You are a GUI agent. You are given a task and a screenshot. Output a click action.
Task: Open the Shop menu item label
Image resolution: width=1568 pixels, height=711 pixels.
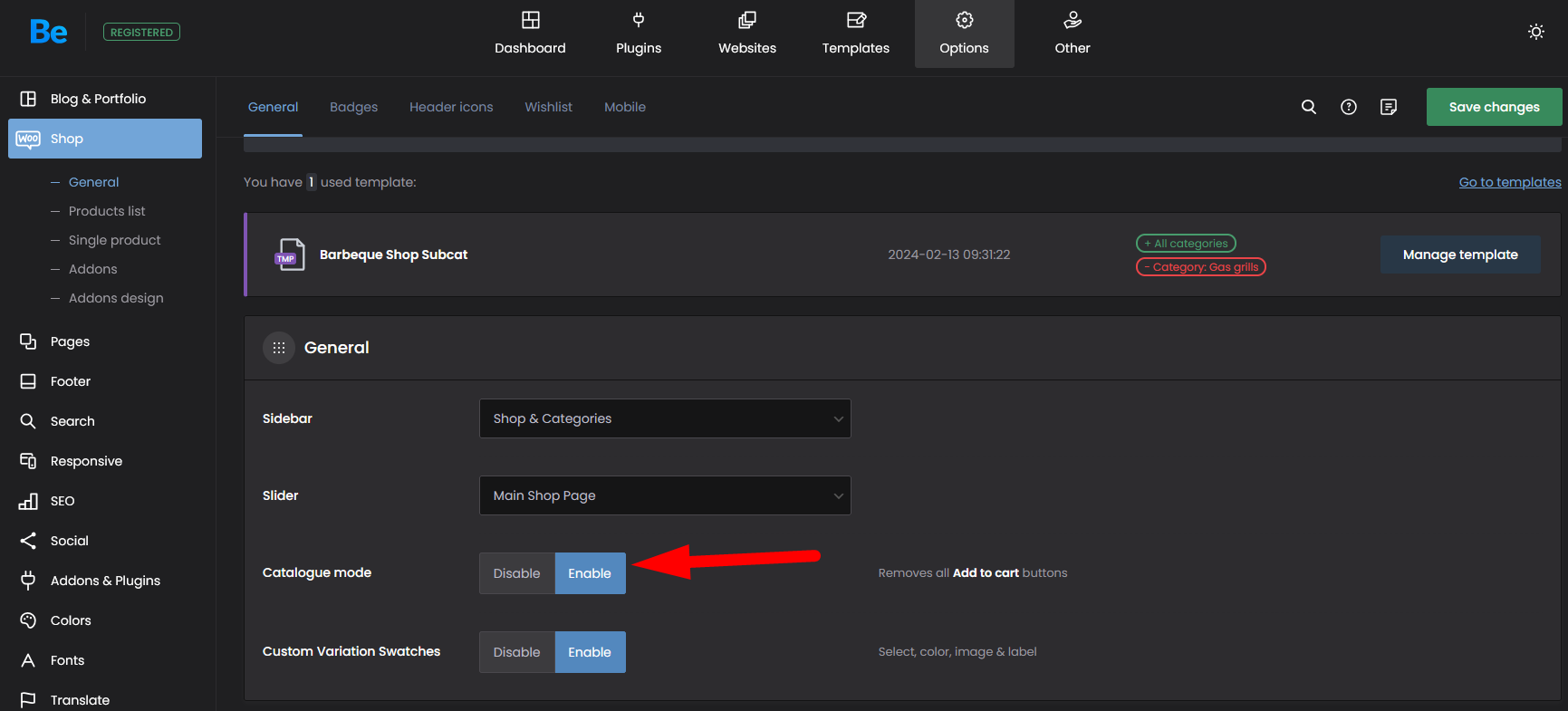click(x=67, y=139)
